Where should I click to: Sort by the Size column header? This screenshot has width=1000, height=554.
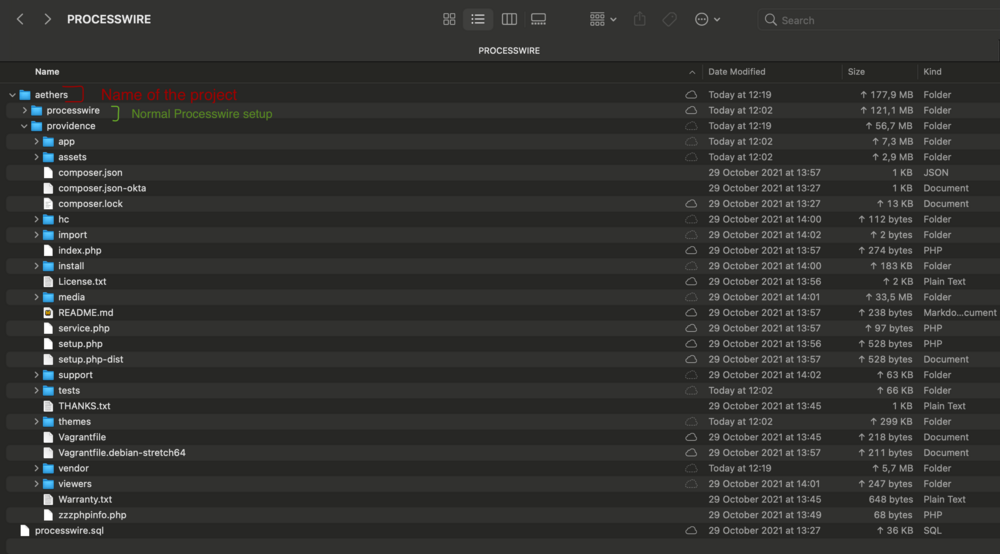pyautogui.click(x=856, y=72)
